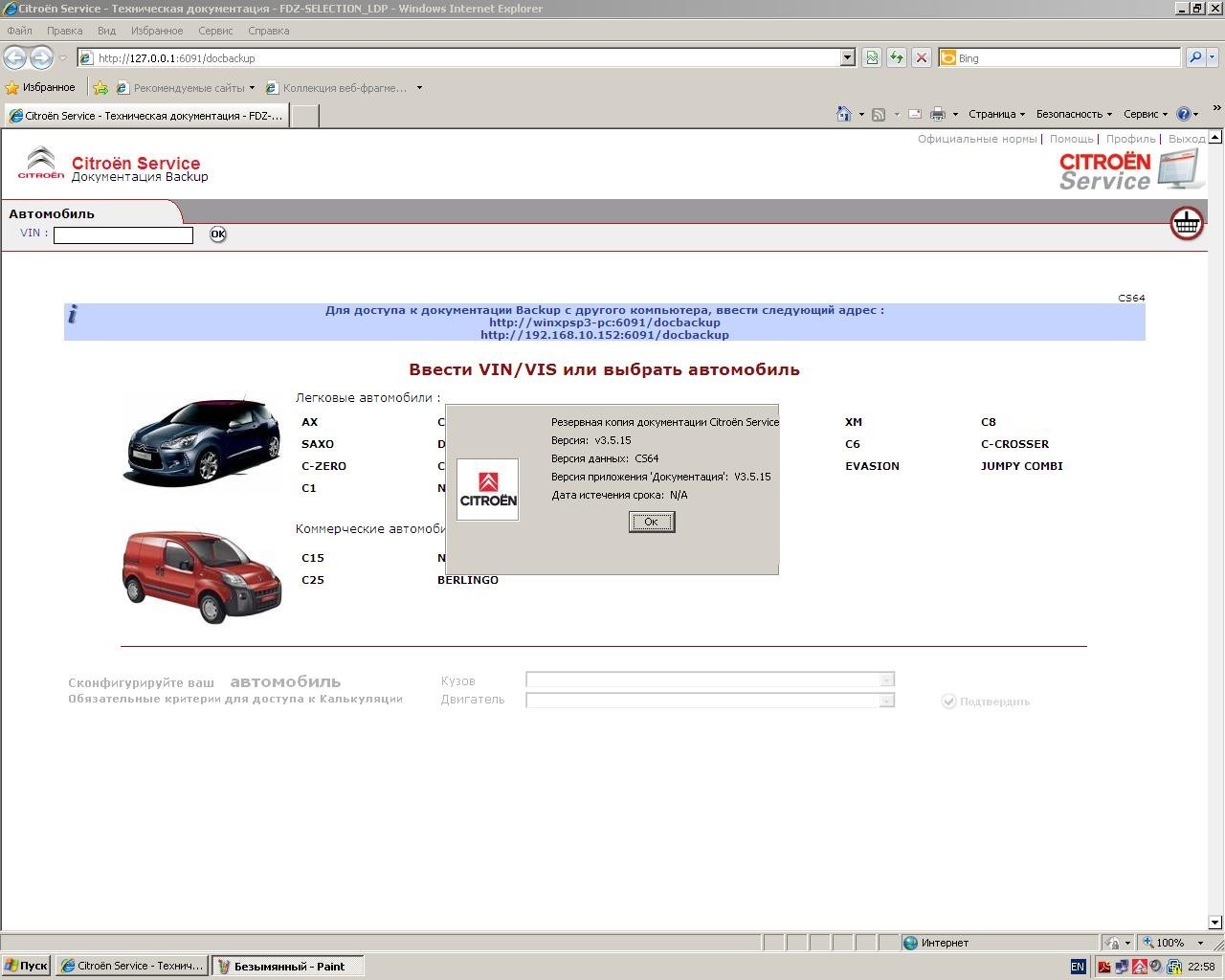
Task: Click the browser Forward arrow button
Action: coord(41,57)
